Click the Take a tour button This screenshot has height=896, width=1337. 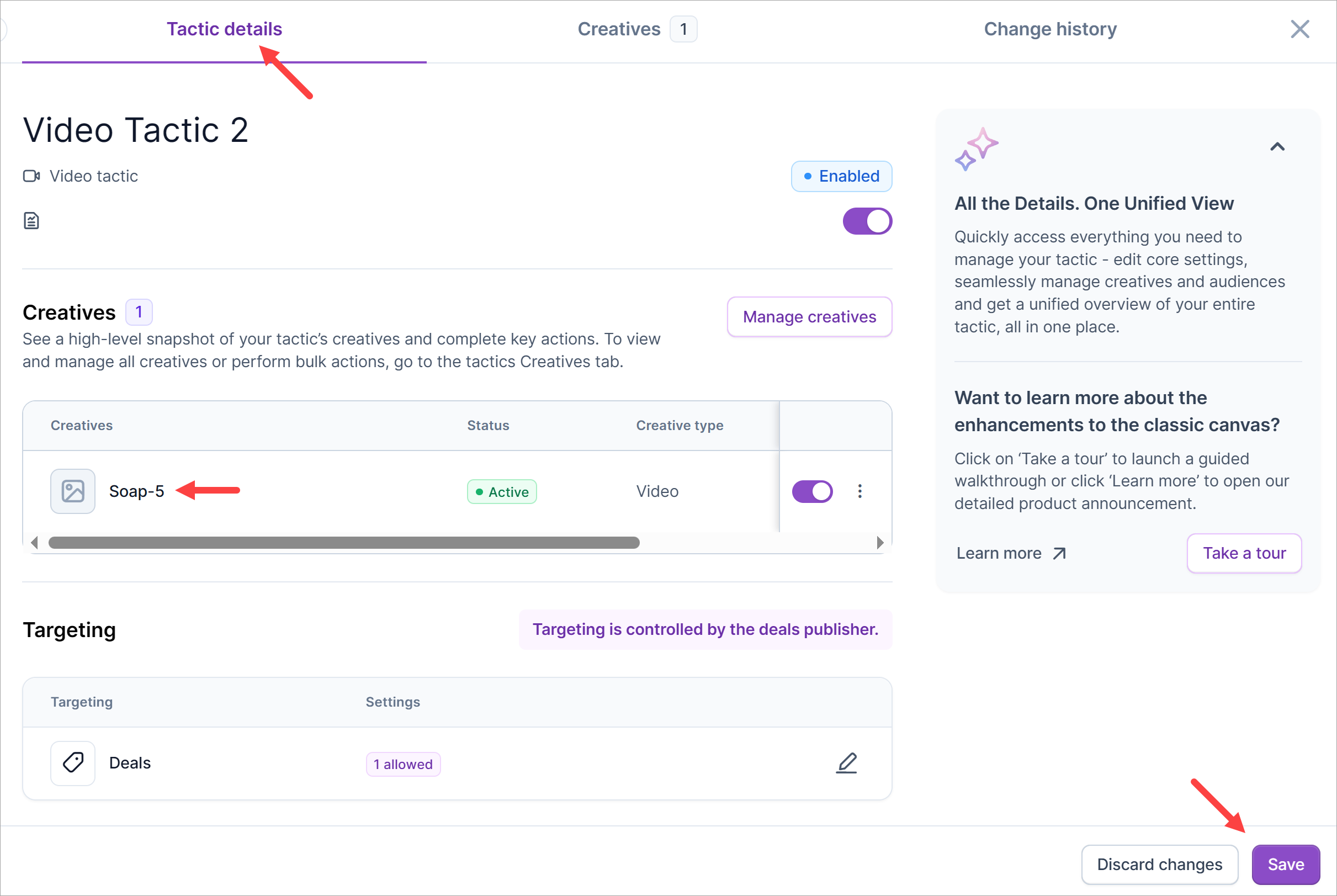(1244, 553)
